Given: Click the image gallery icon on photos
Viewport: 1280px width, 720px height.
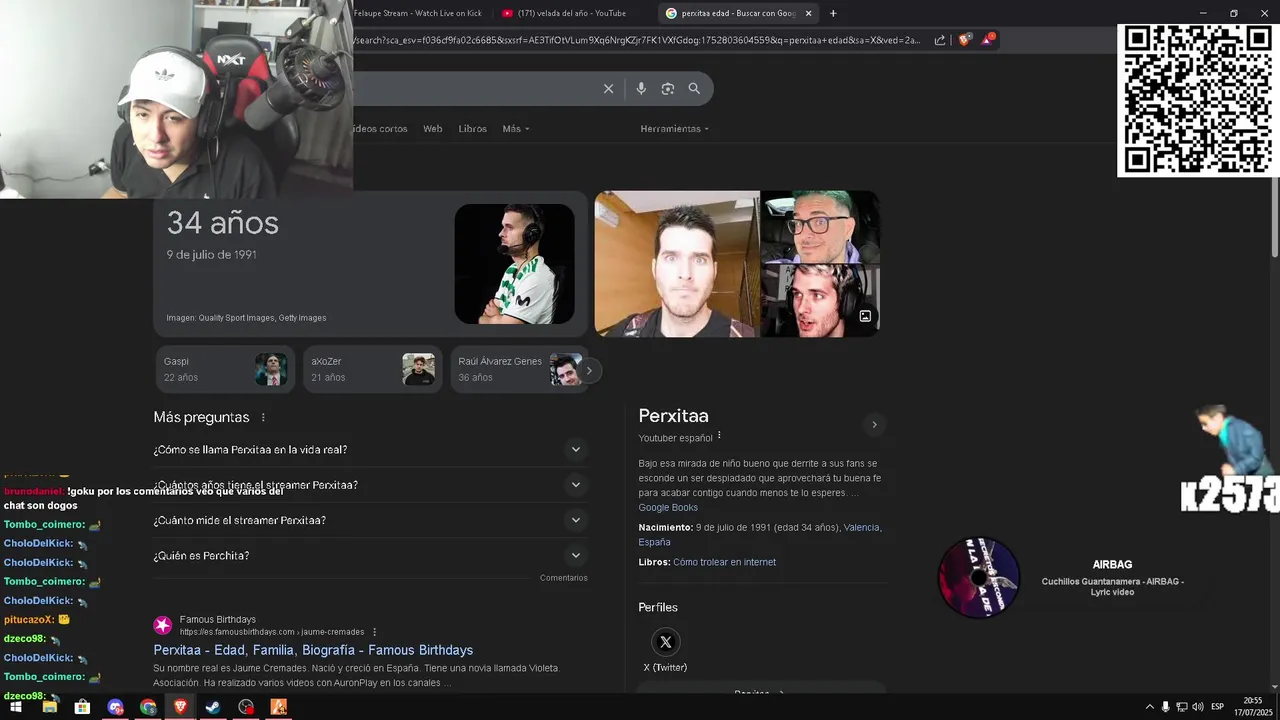Looking at the screenshot, I should pyautogui.click(x=865, y=316).
